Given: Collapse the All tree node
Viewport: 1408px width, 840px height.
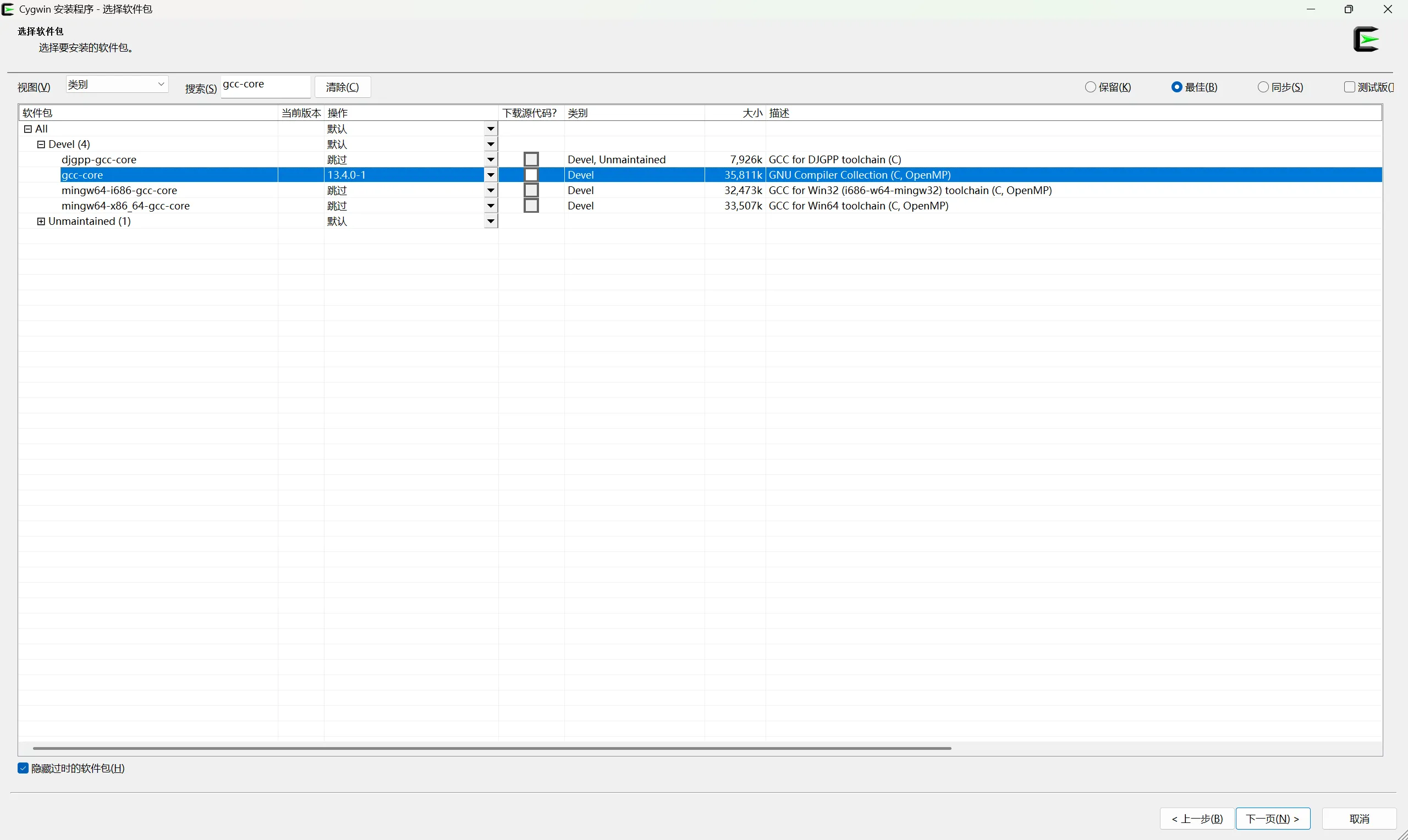Looking at the screenshot, I should 28,129.
